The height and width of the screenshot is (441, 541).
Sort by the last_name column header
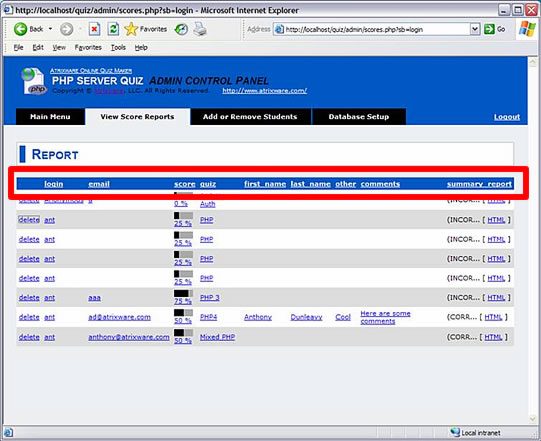(311, 184)
